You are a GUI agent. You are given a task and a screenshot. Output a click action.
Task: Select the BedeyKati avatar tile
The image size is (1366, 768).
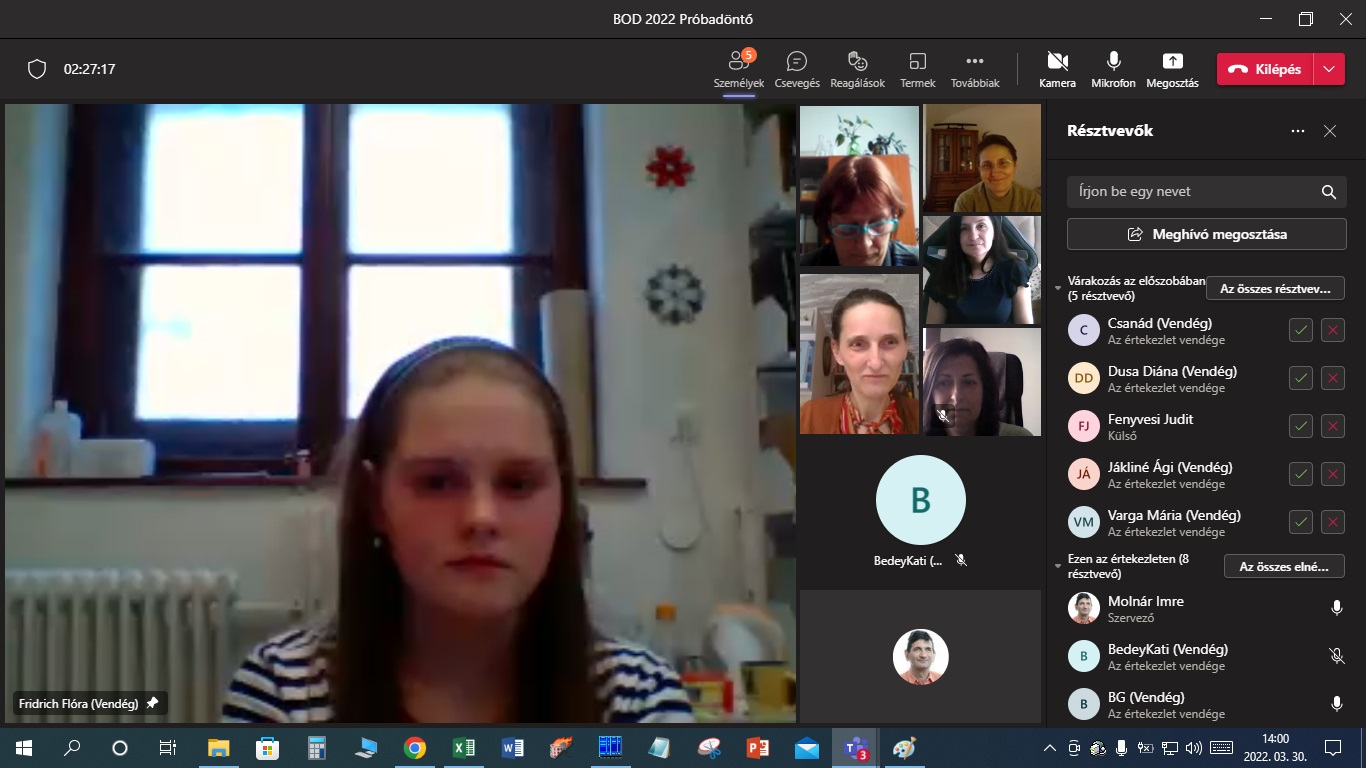[920, 511]
